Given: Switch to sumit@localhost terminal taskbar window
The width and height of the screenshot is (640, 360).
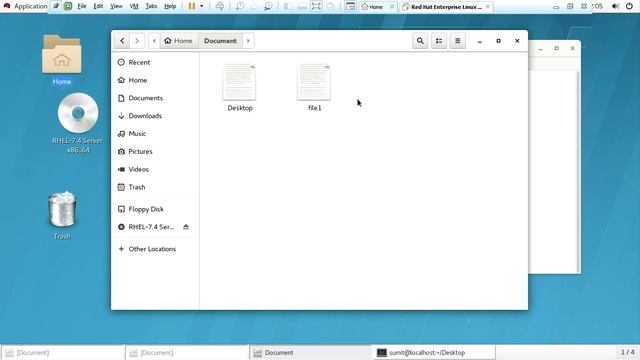Looking at the screenshot, I should tap(435, 353).
